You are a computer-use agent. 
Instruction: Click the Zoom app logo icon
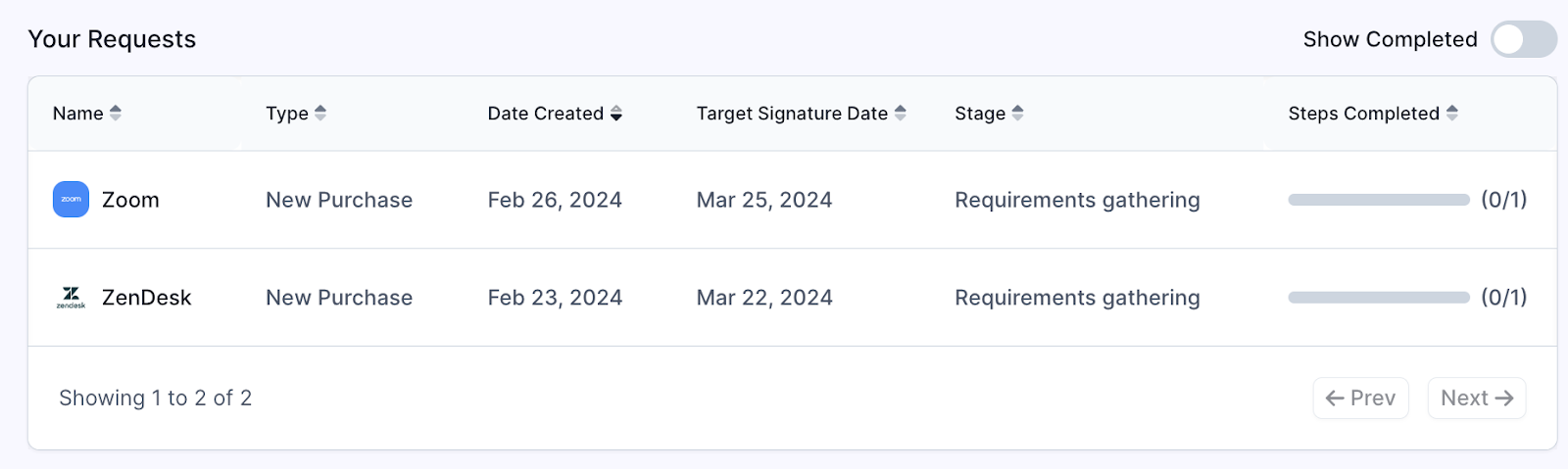point(71,199)
